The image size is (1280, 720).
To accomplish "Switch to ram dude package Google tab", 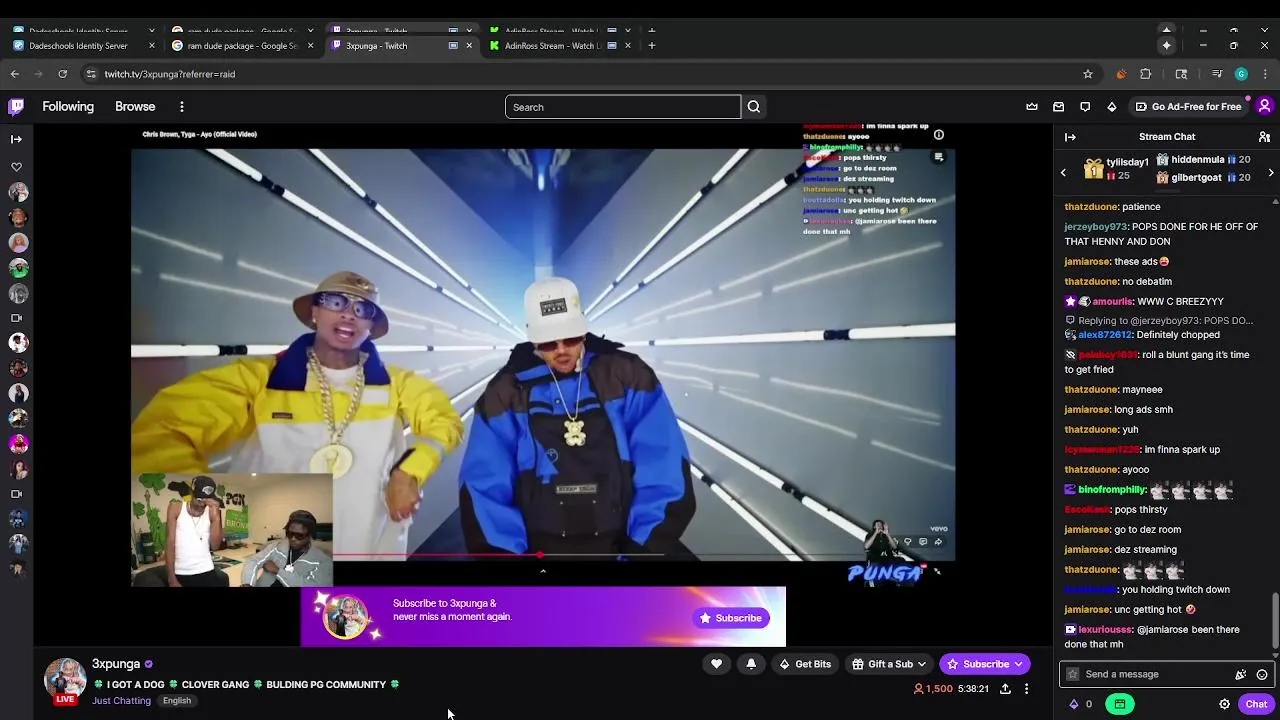I will point(243,45).
